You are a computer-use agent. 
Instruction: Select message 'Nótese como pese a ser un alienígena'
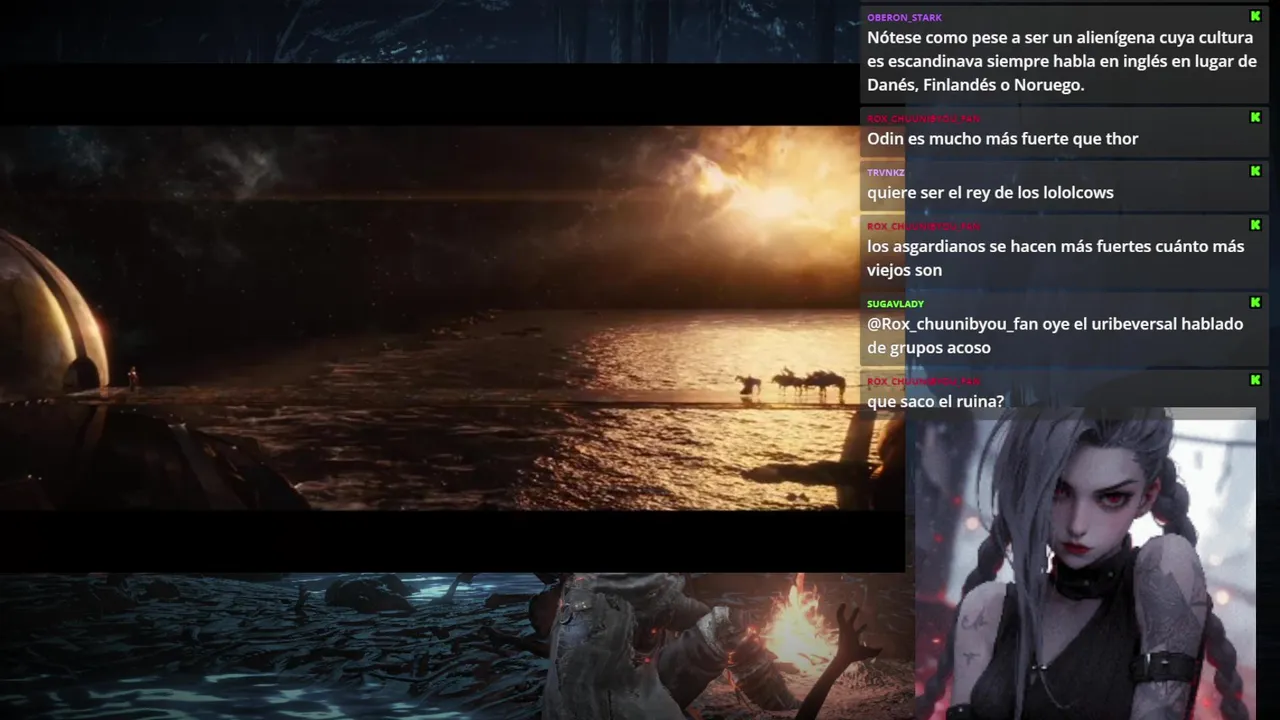point(1061,61)
